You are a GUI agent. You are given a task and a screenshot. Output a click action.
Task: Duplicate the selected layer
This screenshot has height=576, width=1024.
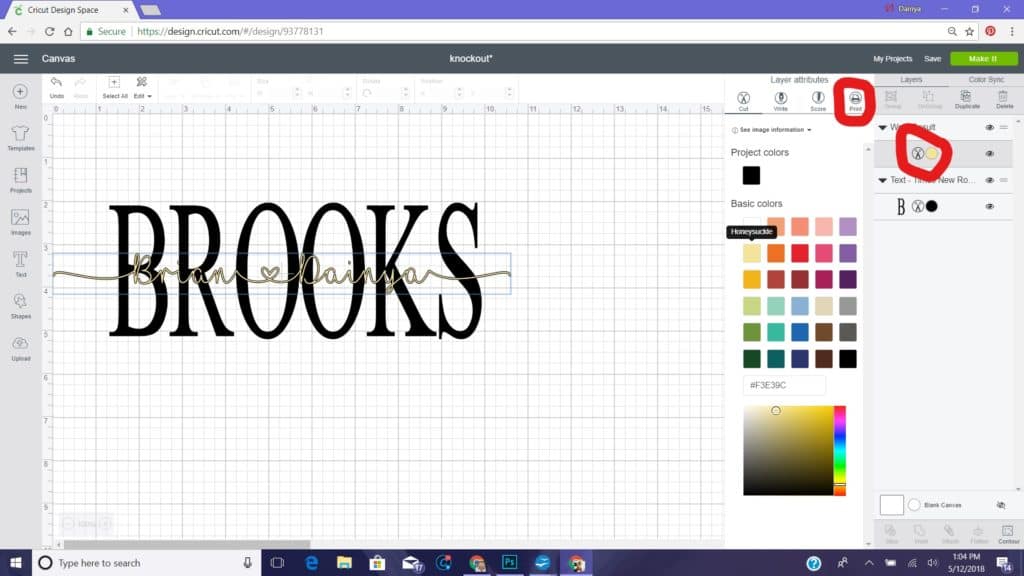[967, 99]
